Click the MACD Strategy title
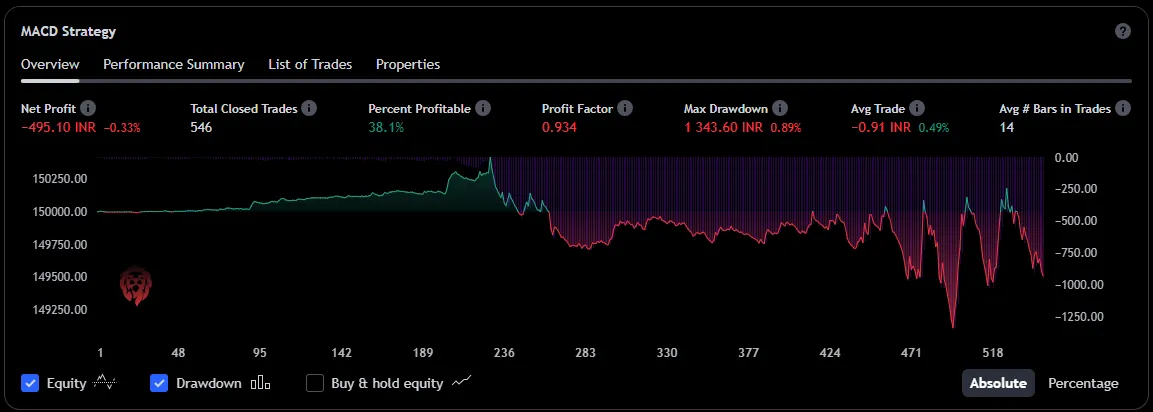 68,31
